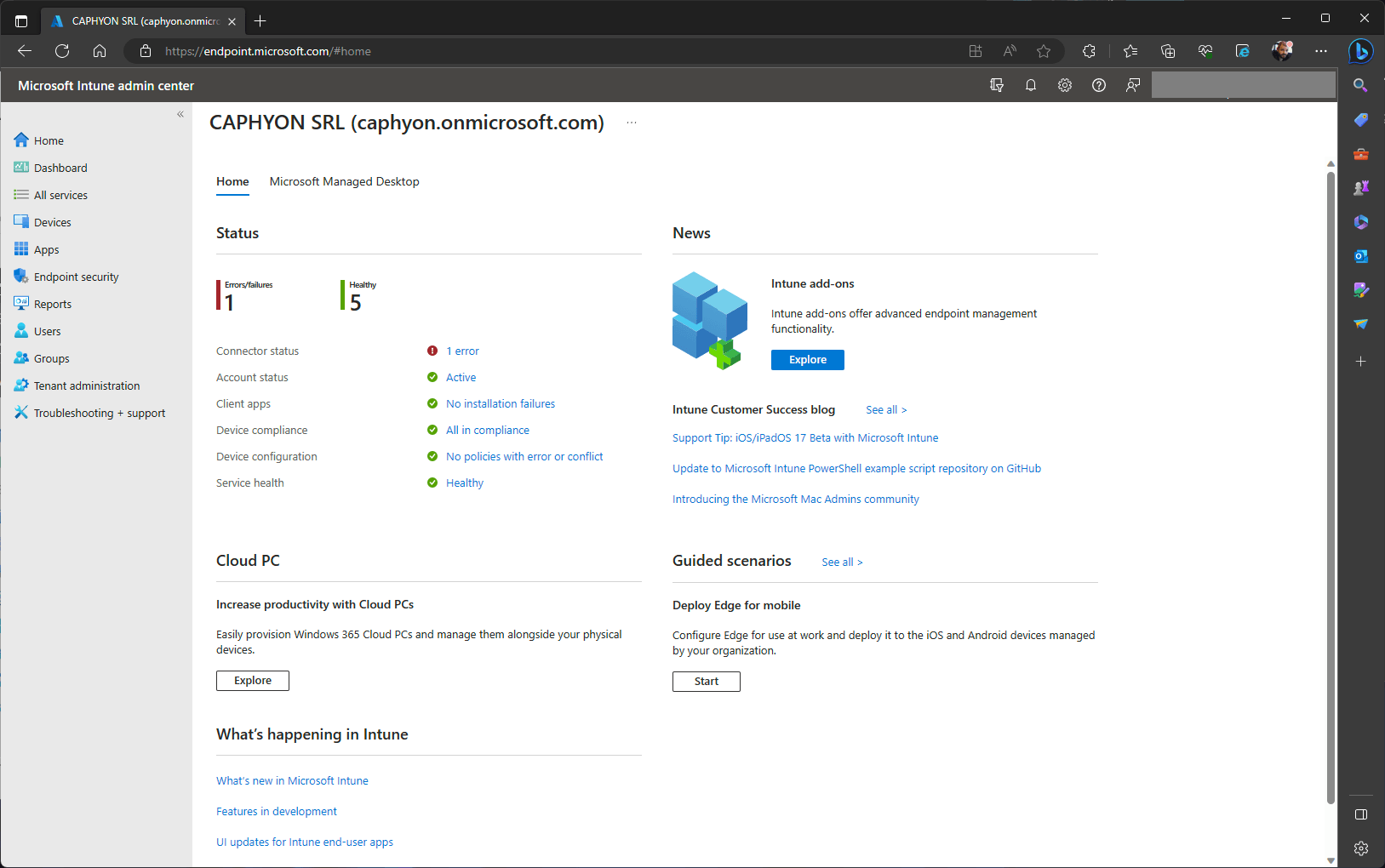Click the endpoint.microsoft.com address bar
This screenshot has width=1385, height=868.
click(x=545, y=51)
